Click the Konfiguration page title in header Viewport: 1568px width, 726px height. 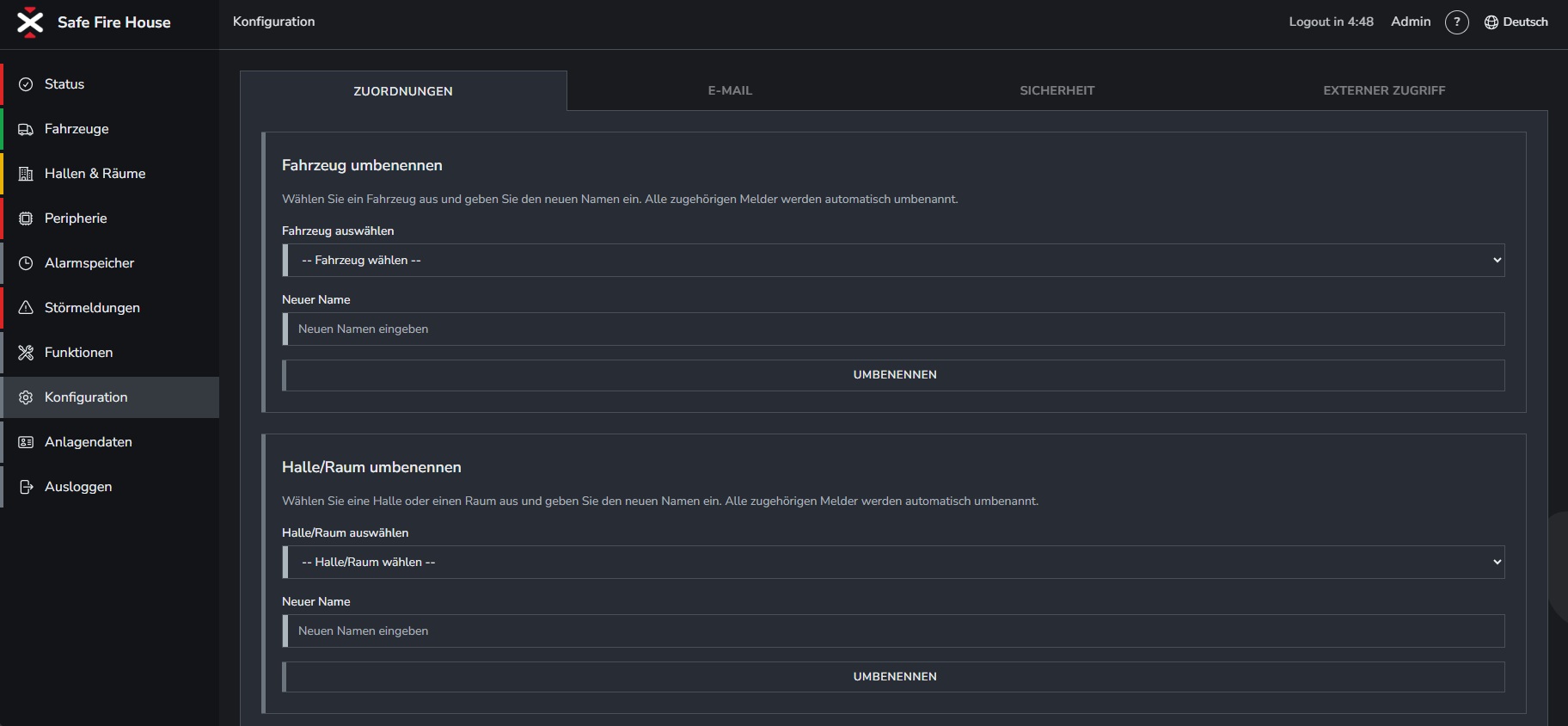[x=273, y=22]
